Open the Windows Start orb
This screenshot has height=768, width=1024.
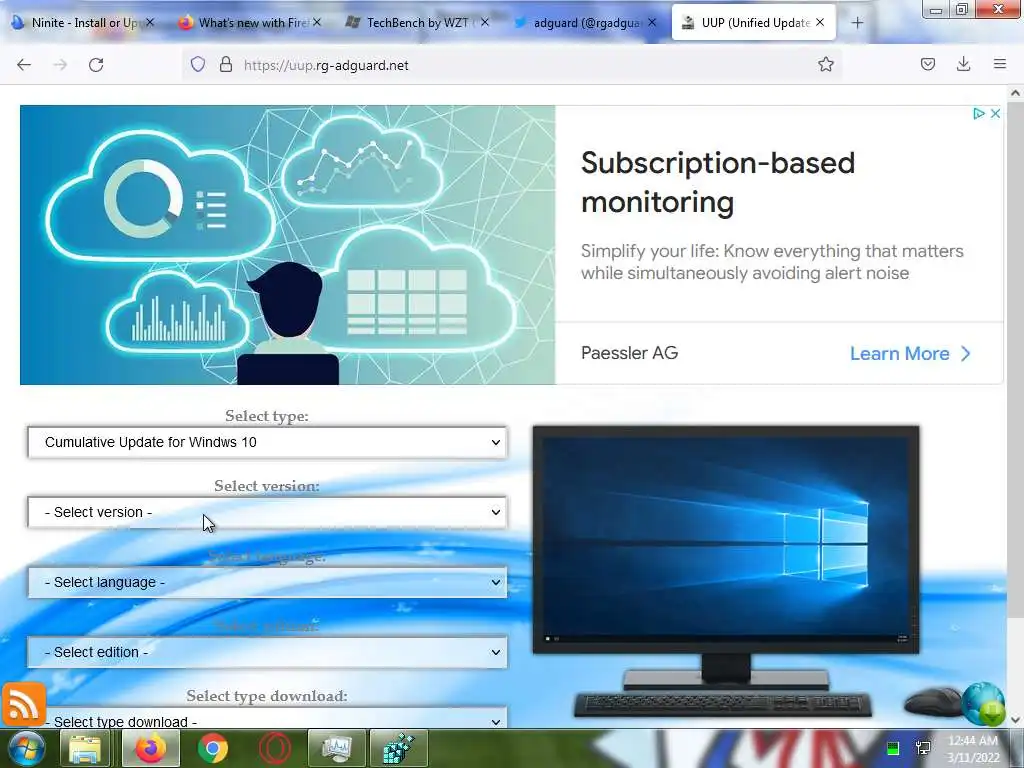(26, 748)
